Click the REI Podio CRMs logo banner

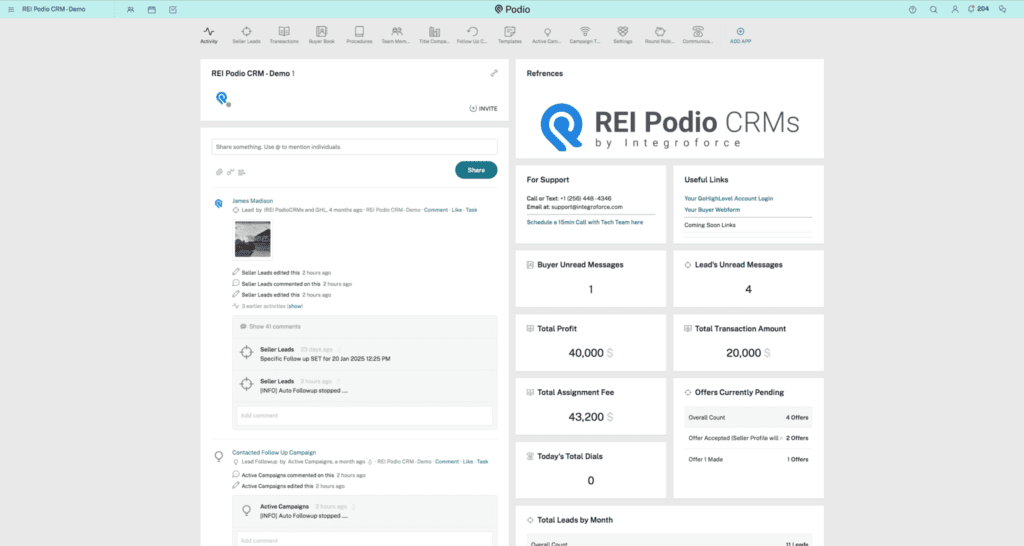coord(669,126)
